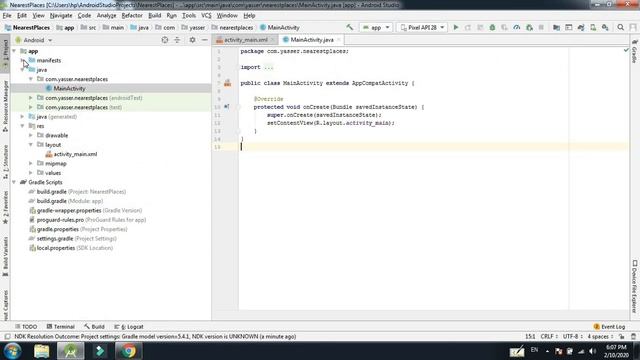Click the CRLF line separator indicator

click(549, 337)
